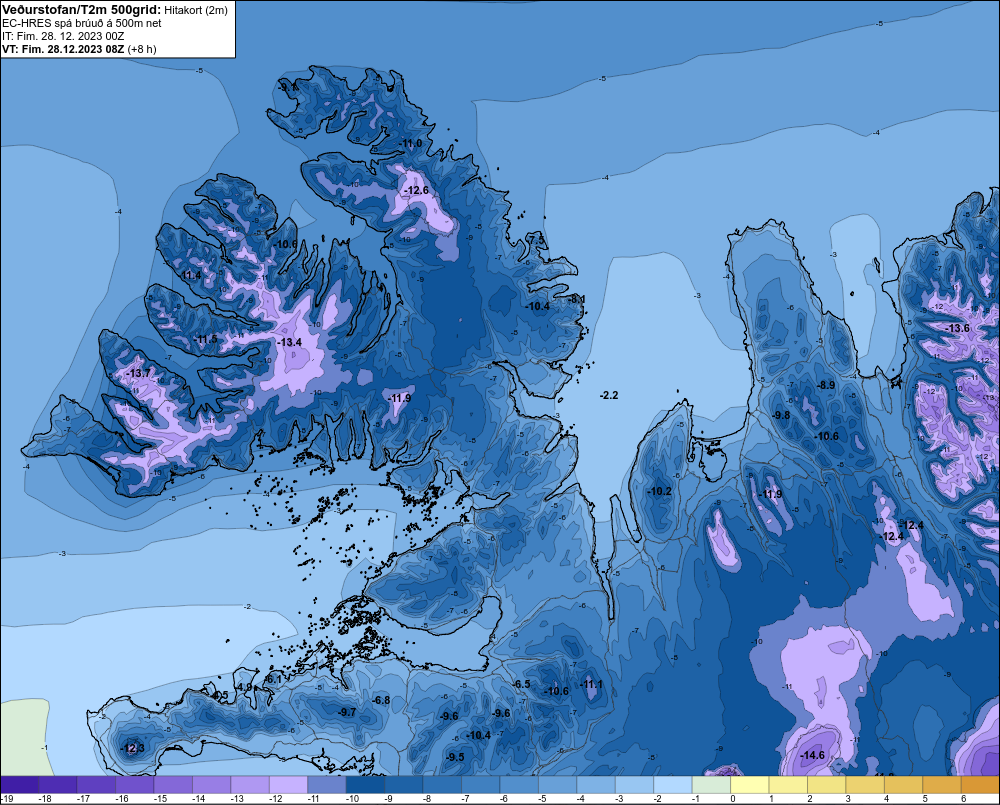Click the -6.8 temperature label

(381, 700)
